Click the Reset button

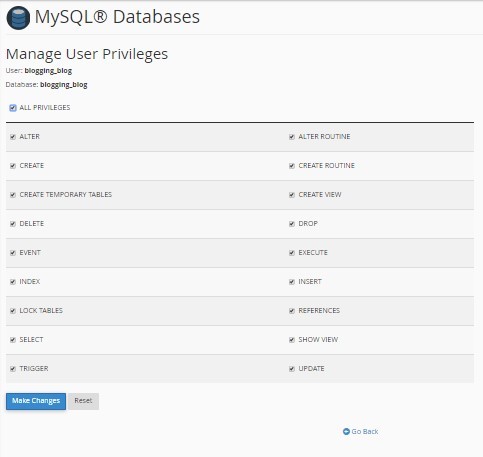coord(83,401)
